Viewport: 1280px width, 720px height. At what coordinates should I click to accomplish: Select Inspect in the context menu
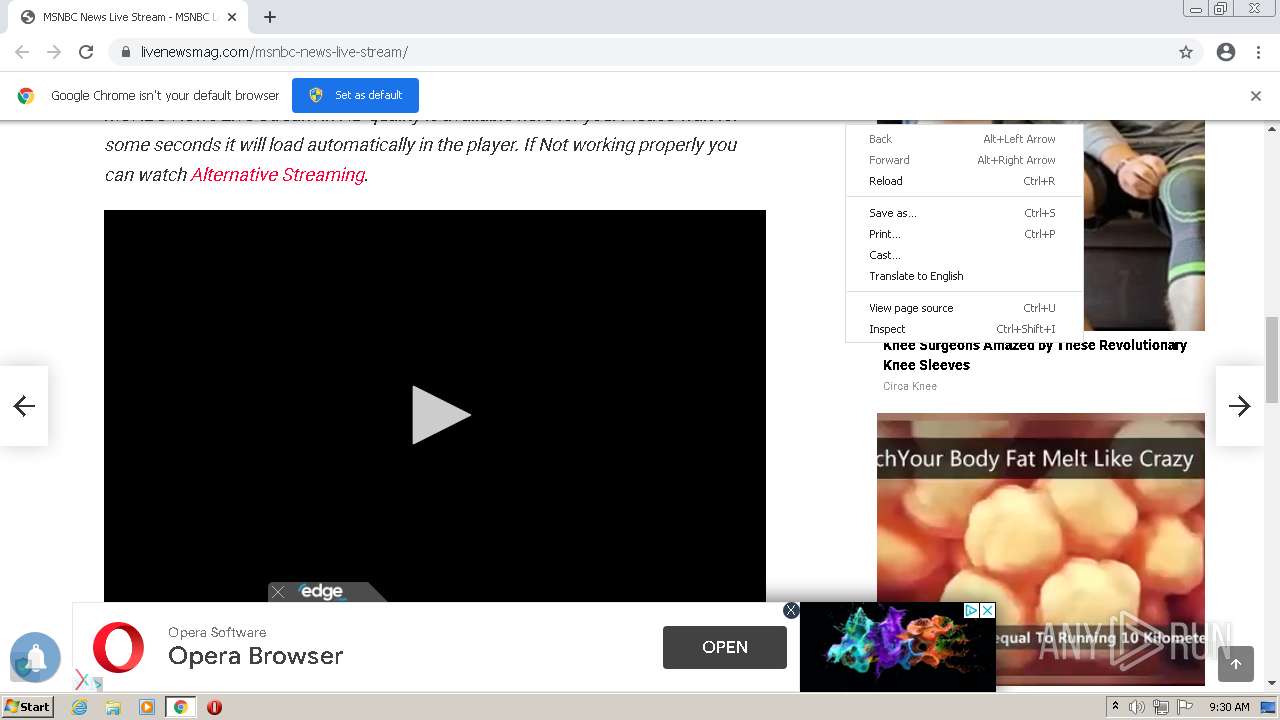pos(963,329)
